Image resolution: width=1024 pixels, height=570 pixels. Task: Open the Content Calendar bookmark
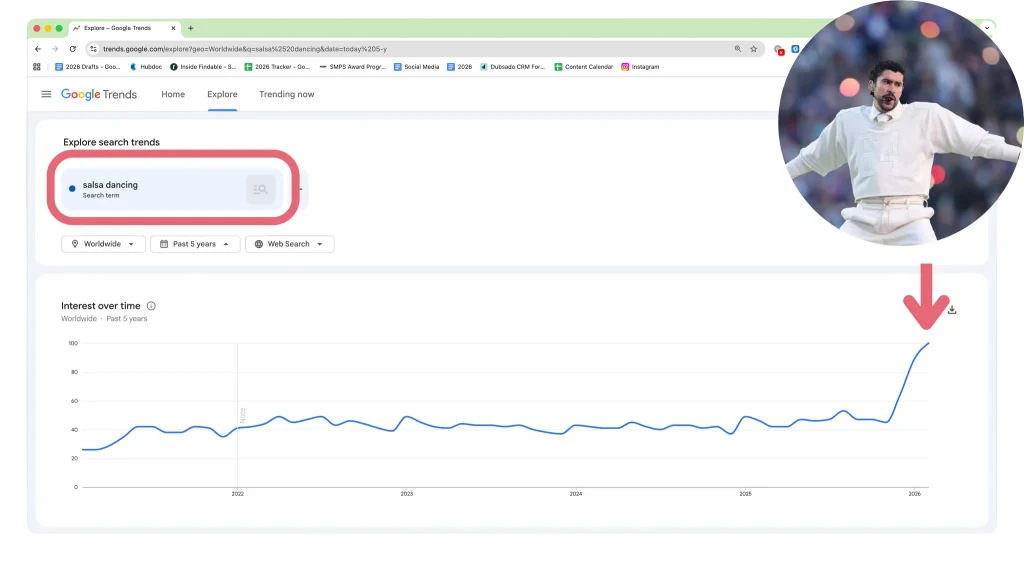click(584, 67)
